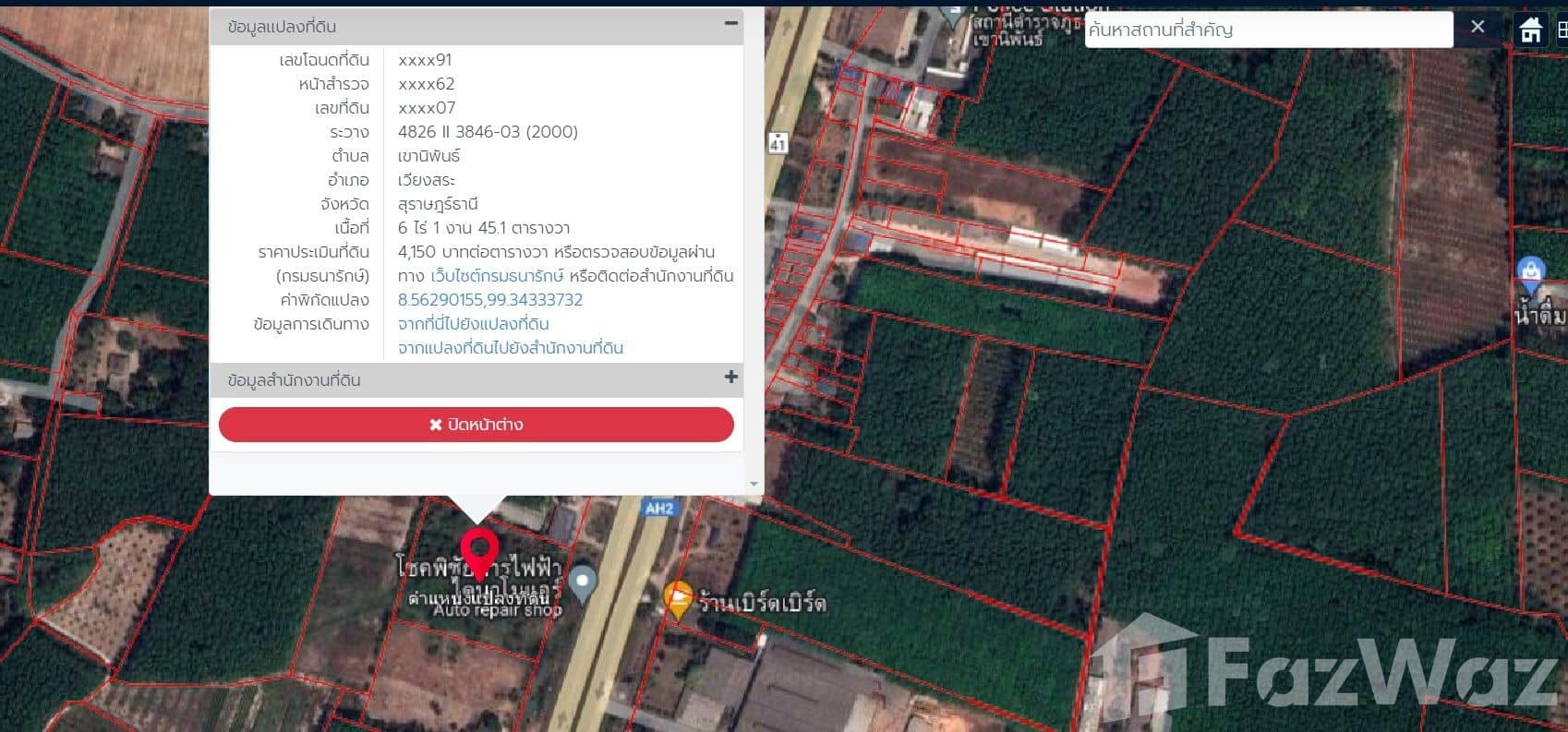Click the route 41 road shield
The height and width of the screenshot is (732, 1568).
pos(778,143)
